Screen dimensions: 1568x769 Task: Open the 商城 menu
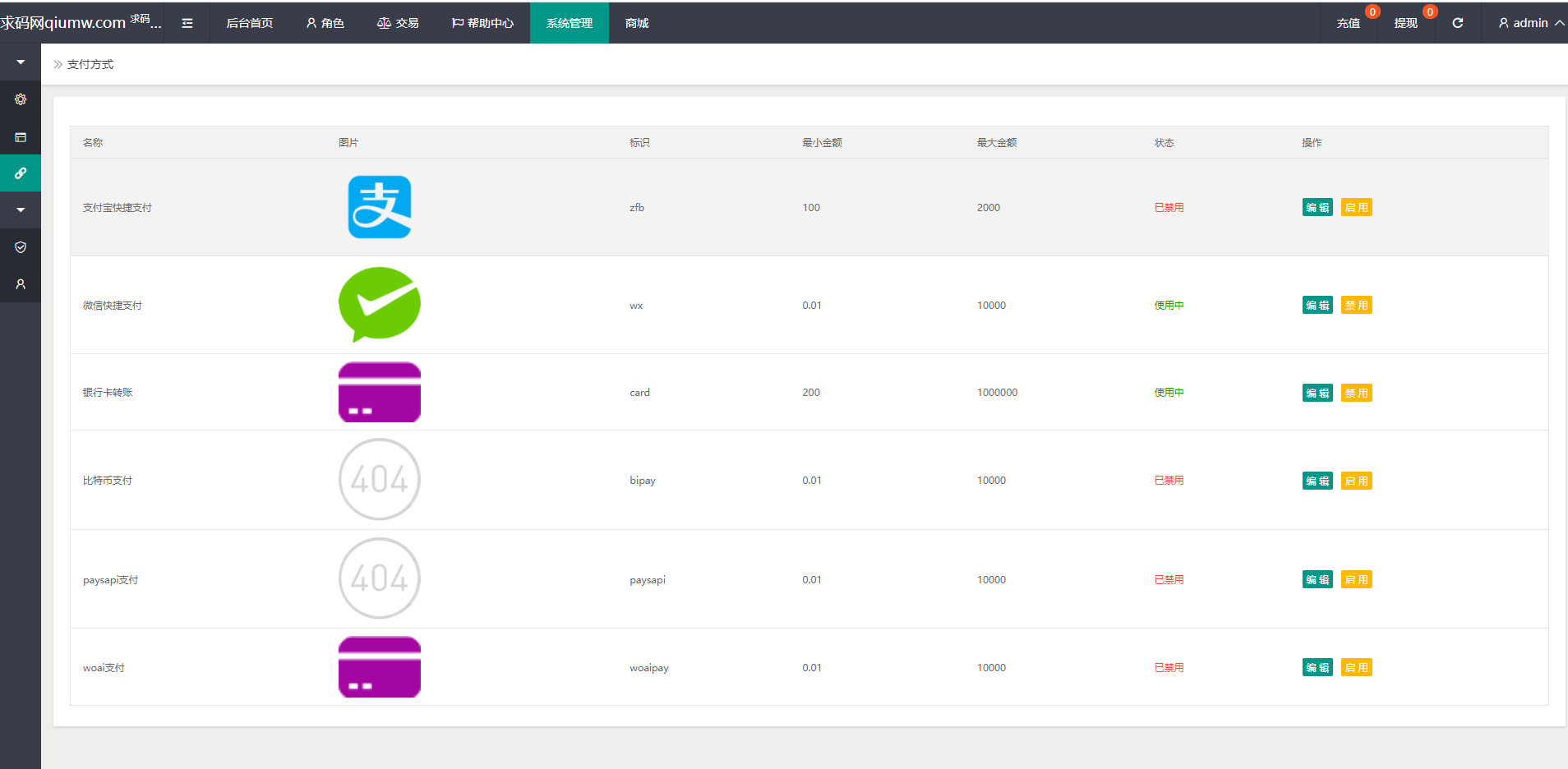pos(637,23)
